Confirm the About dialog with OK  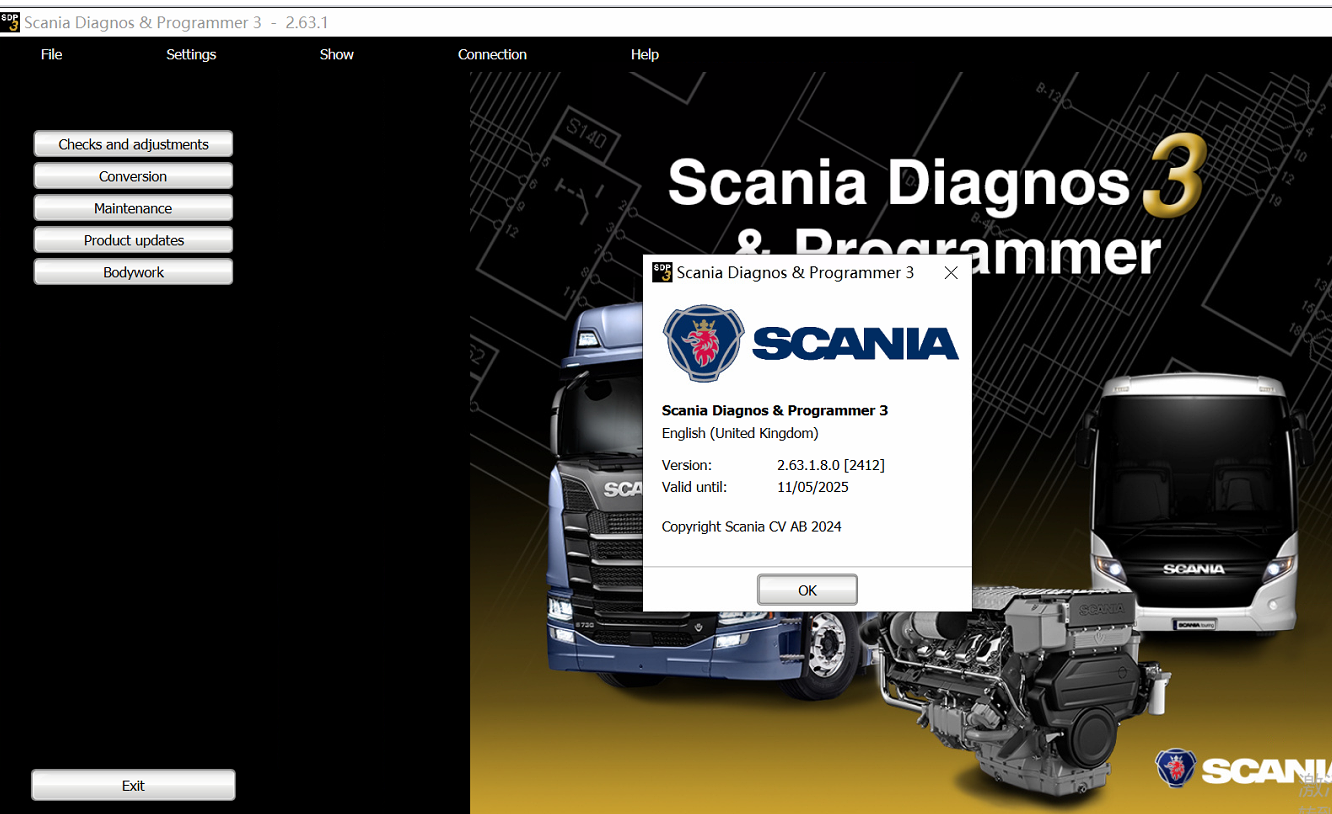[807, 589]
